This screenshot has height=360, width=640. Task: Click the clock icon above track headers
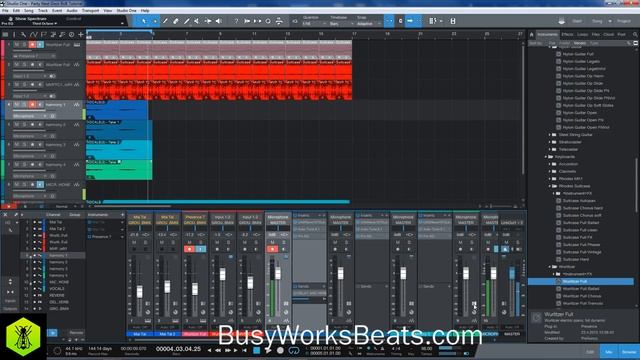click(71, 35)
